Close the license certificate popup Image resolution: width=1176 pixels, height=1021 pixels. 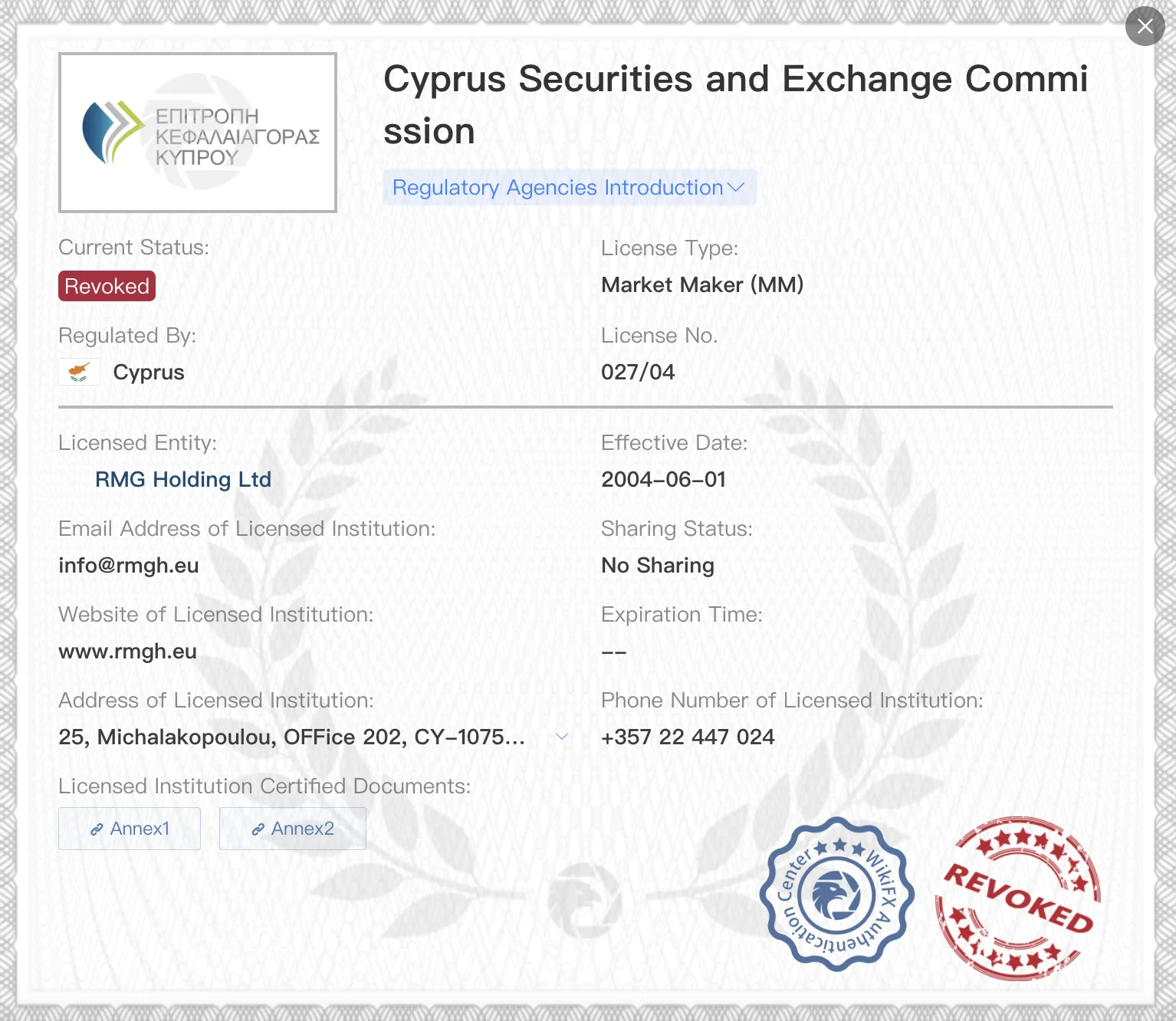click(1145, 26)
